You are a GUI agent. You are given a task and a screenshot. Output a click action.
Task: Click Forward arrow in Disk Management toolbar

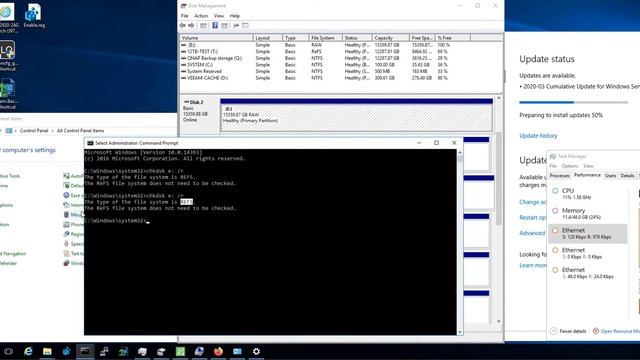tap(191, 25)
